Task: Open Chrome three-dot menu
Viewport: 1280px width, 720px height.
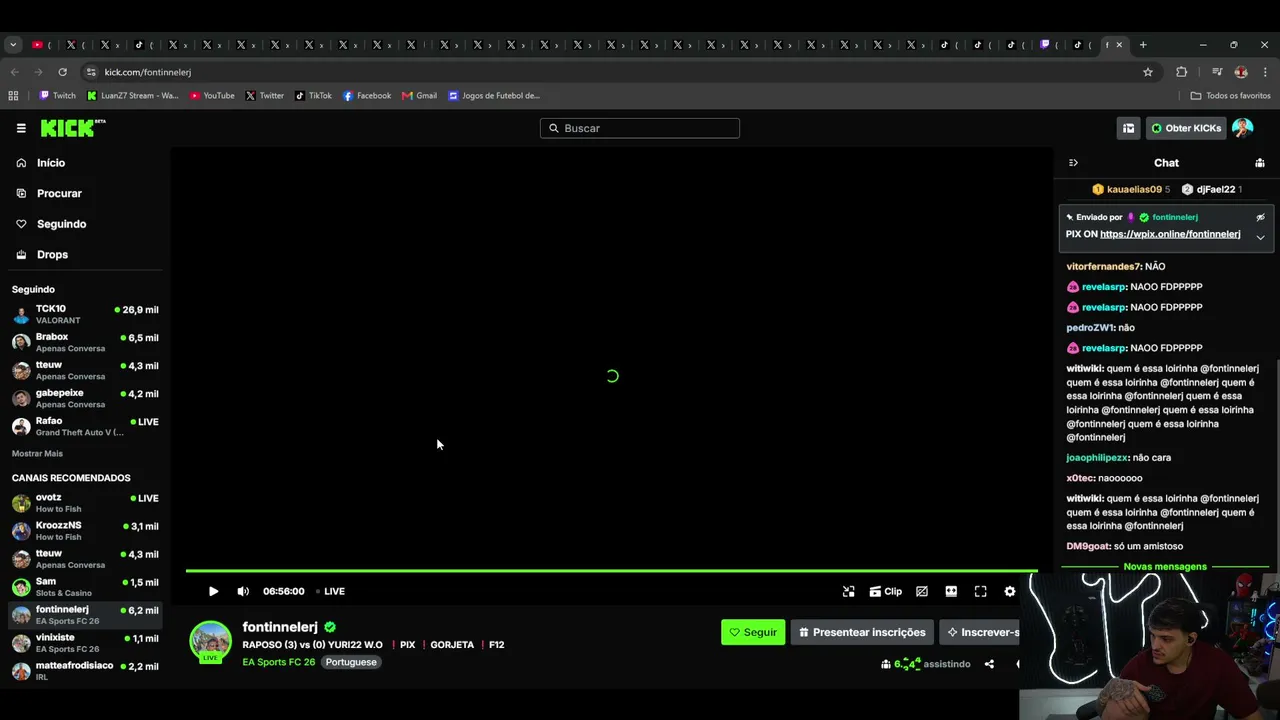Action: click(x=1265, y=72)
